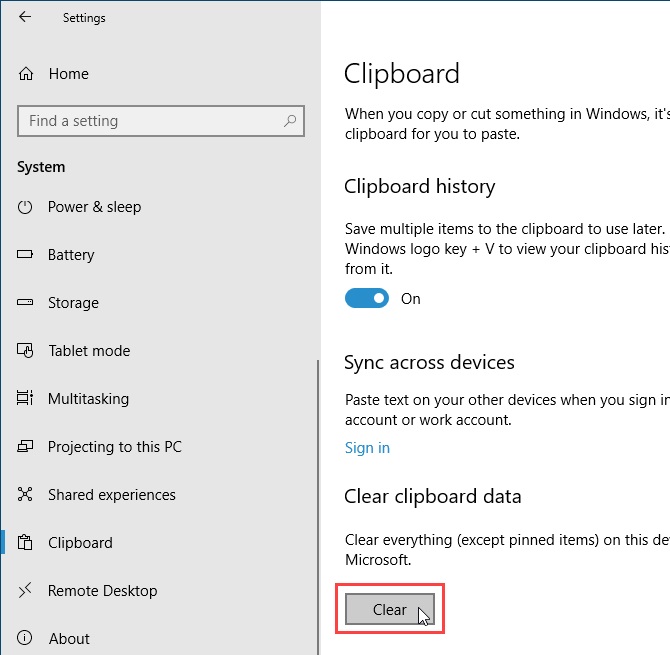Open the Home icon in sidebar
This screenshot has height=655, width=670.
tap(26, 74)
